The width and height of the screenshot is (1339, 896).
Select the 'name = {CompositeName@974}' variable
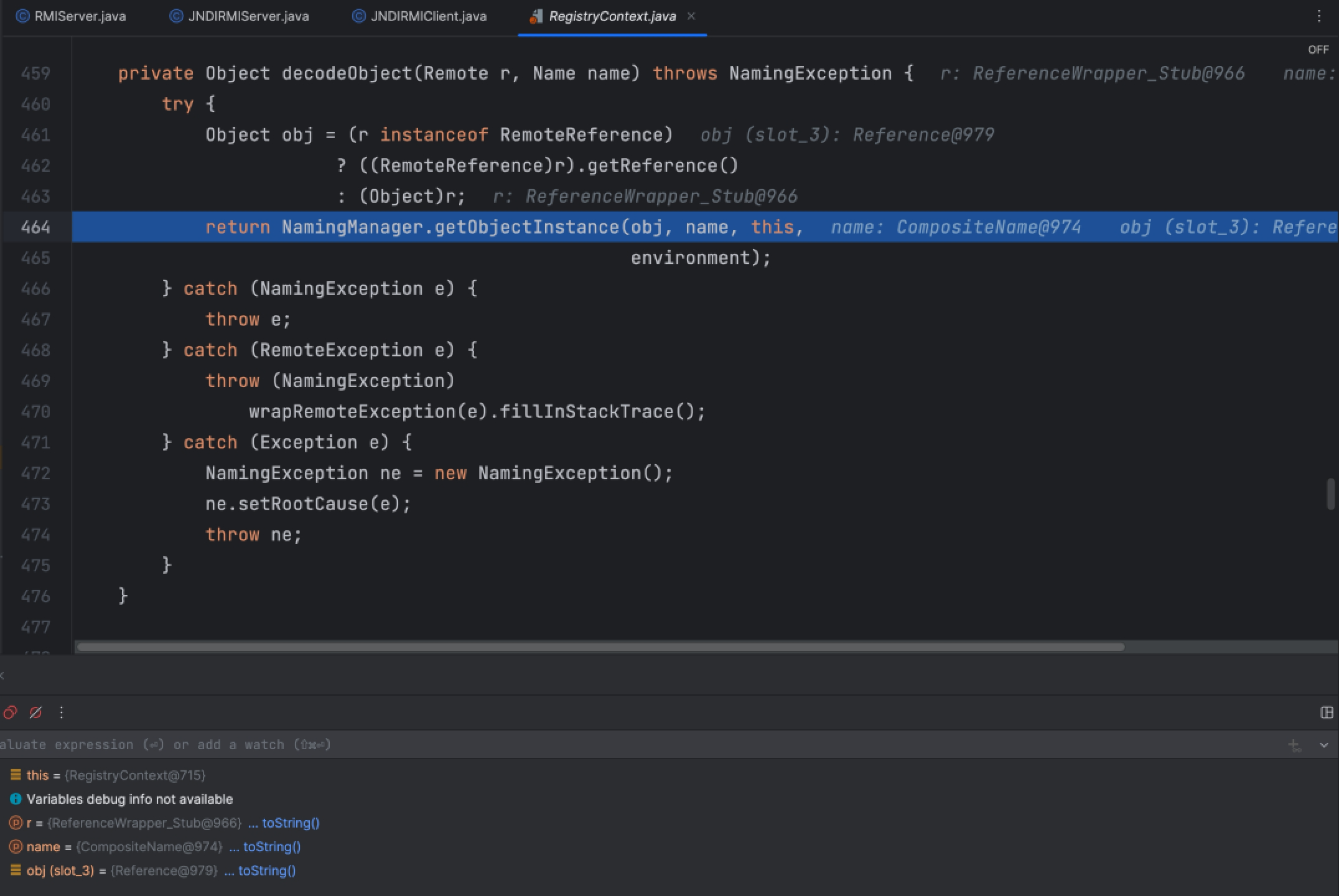click(124, 847)
